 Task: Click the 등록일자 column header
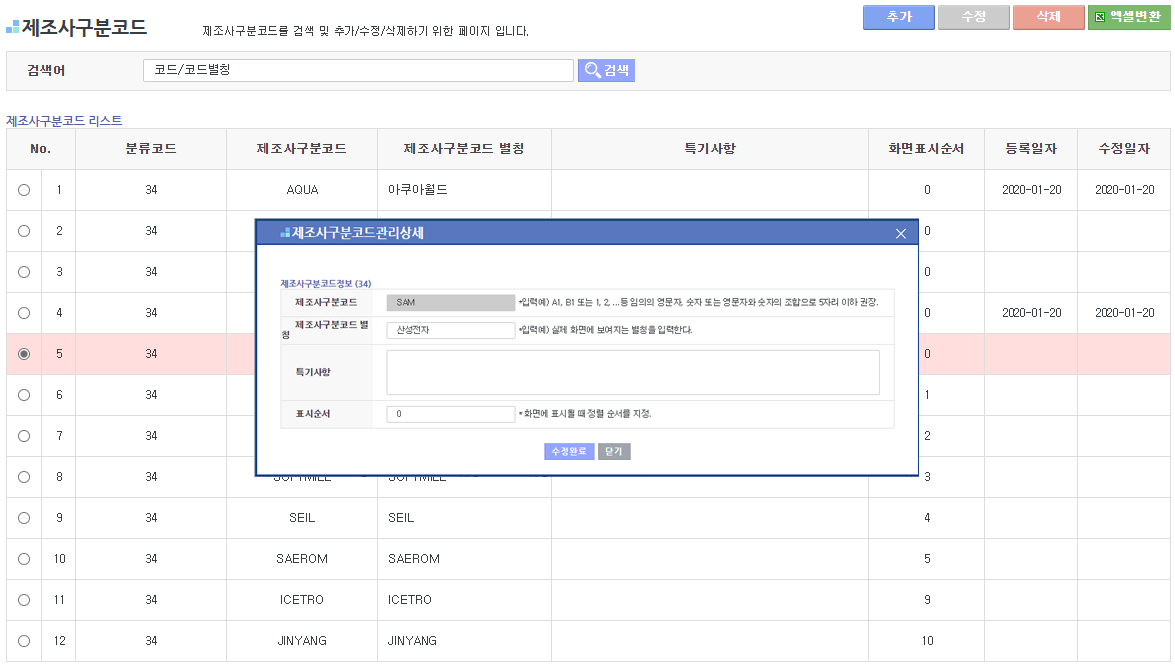click(x=1031, y=149)
